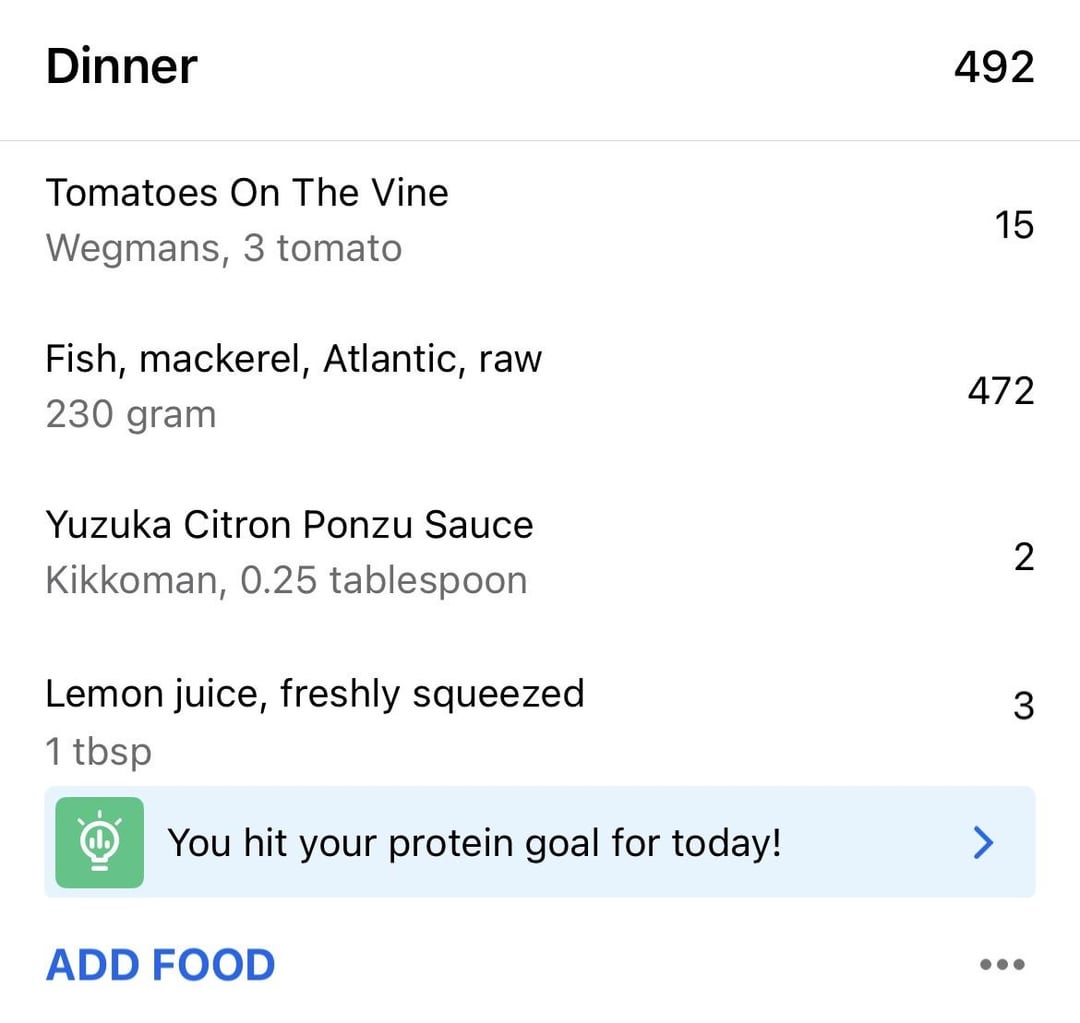The image size is (1080, 1023).
Task: Tap the green lightbulb insight icon
Action: pyautogui.click(x=99, y=843)
